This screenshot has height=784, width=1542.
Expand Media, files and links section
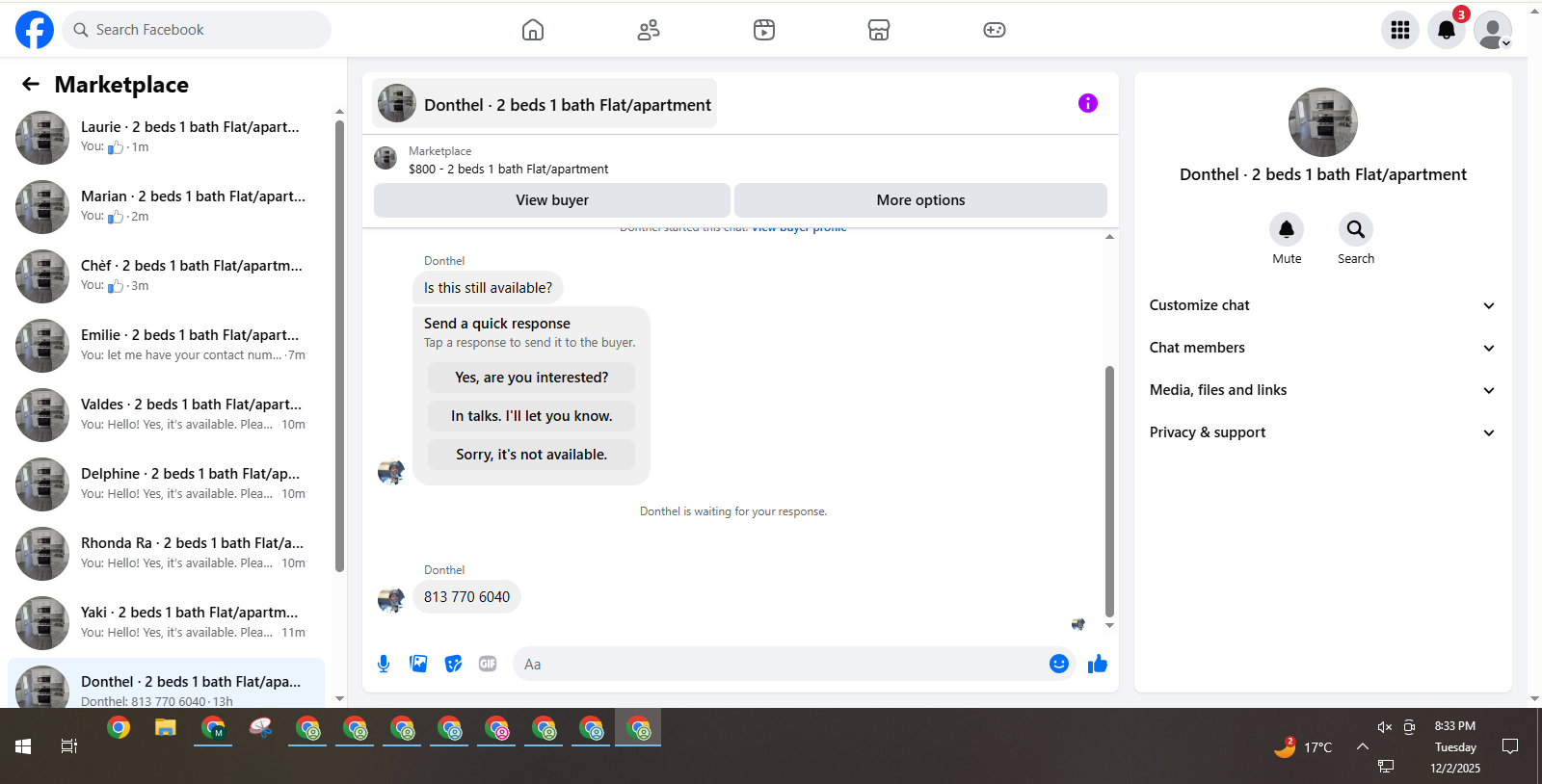tap(1322, 390)
